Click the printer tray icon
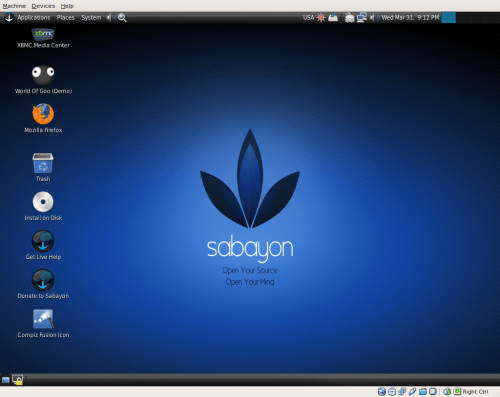This screenshot has width=500, height=397. point(349,18)
